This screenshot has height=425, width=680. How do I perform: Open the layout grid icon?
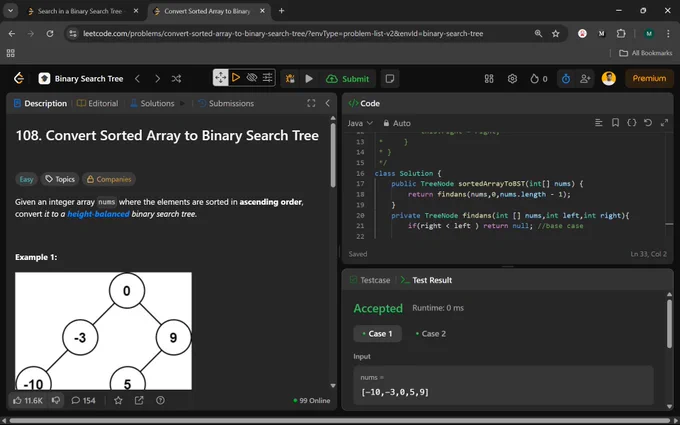click(x=489, y=78)
